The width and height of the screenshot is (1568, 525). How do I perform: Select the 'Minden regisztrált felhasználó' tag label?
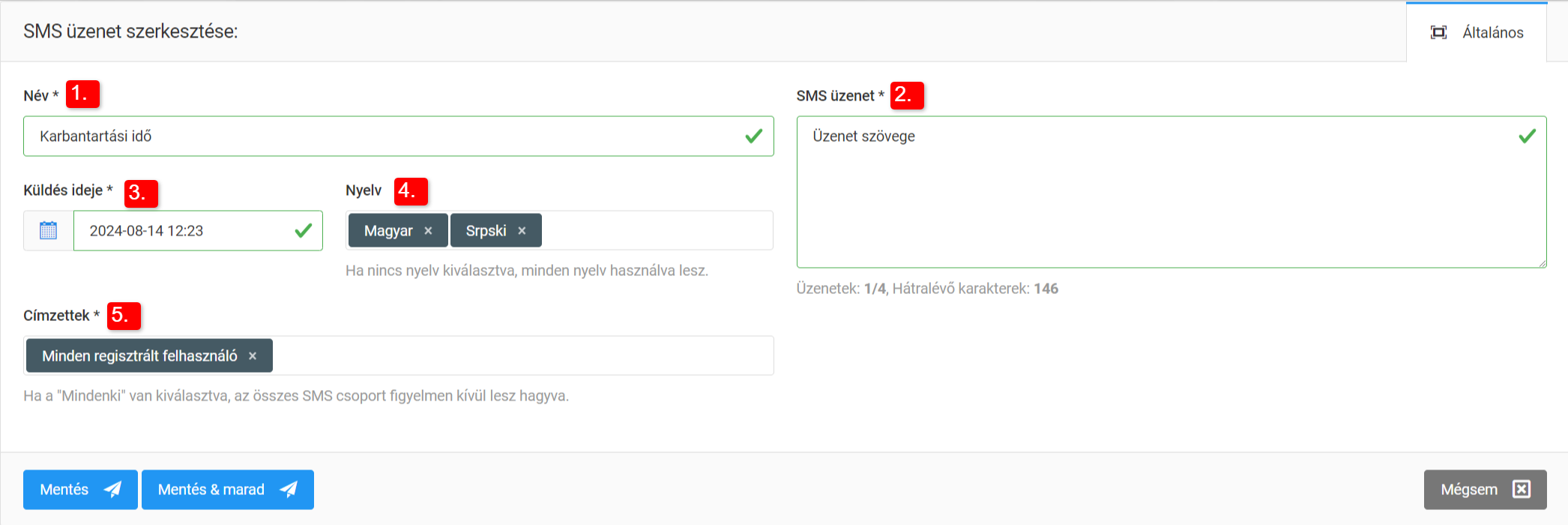(x=139, y=356)
